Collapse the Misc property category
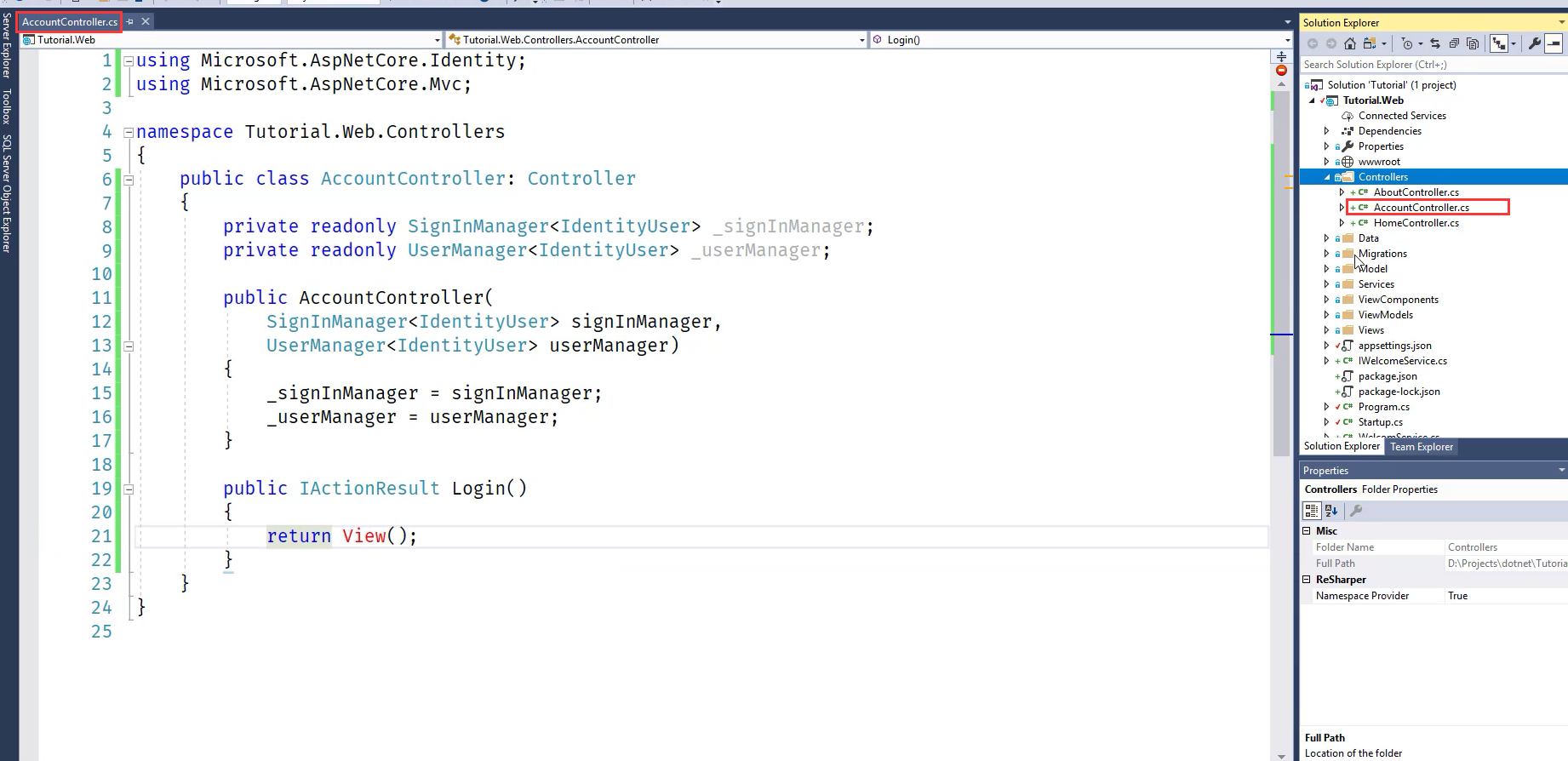This screenshot has width=1568, height=761. pos(1307,530)
